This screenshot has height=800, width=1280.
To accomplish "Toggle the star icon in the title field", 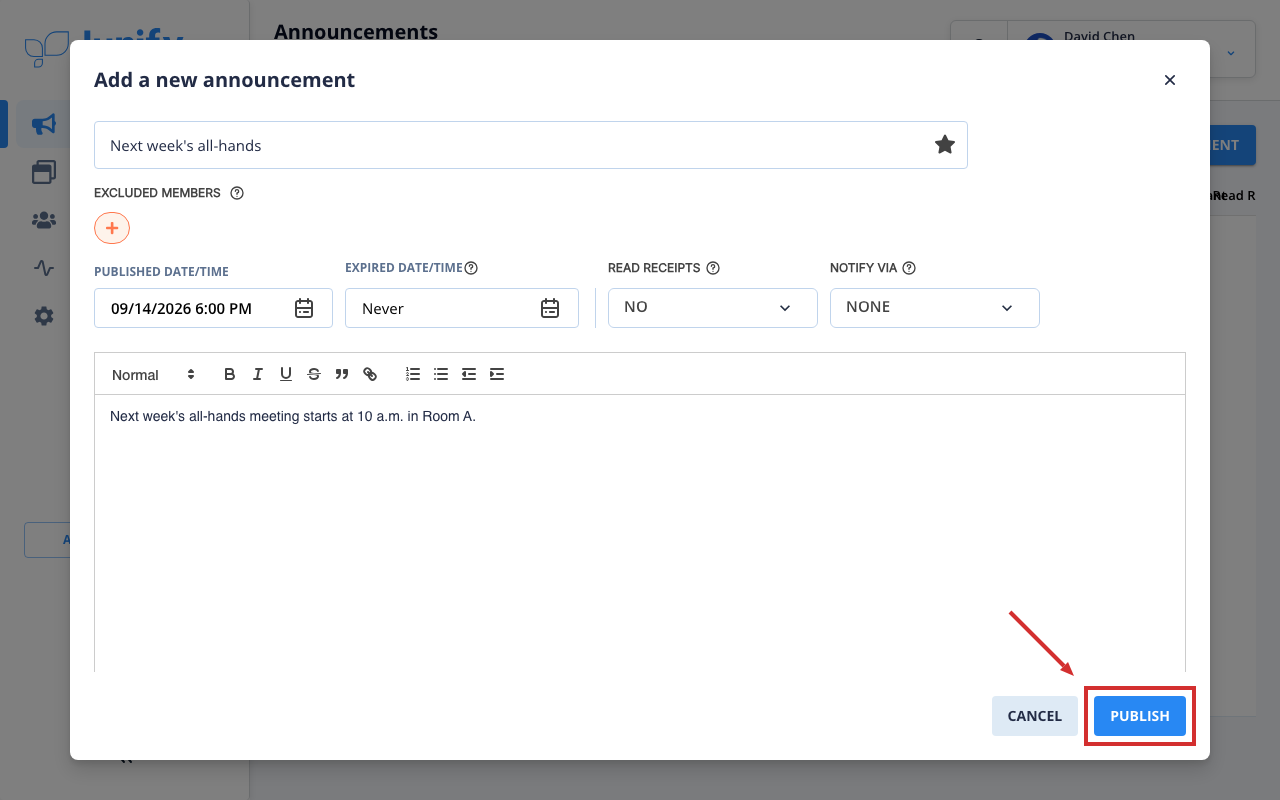I will pos(944,145).
